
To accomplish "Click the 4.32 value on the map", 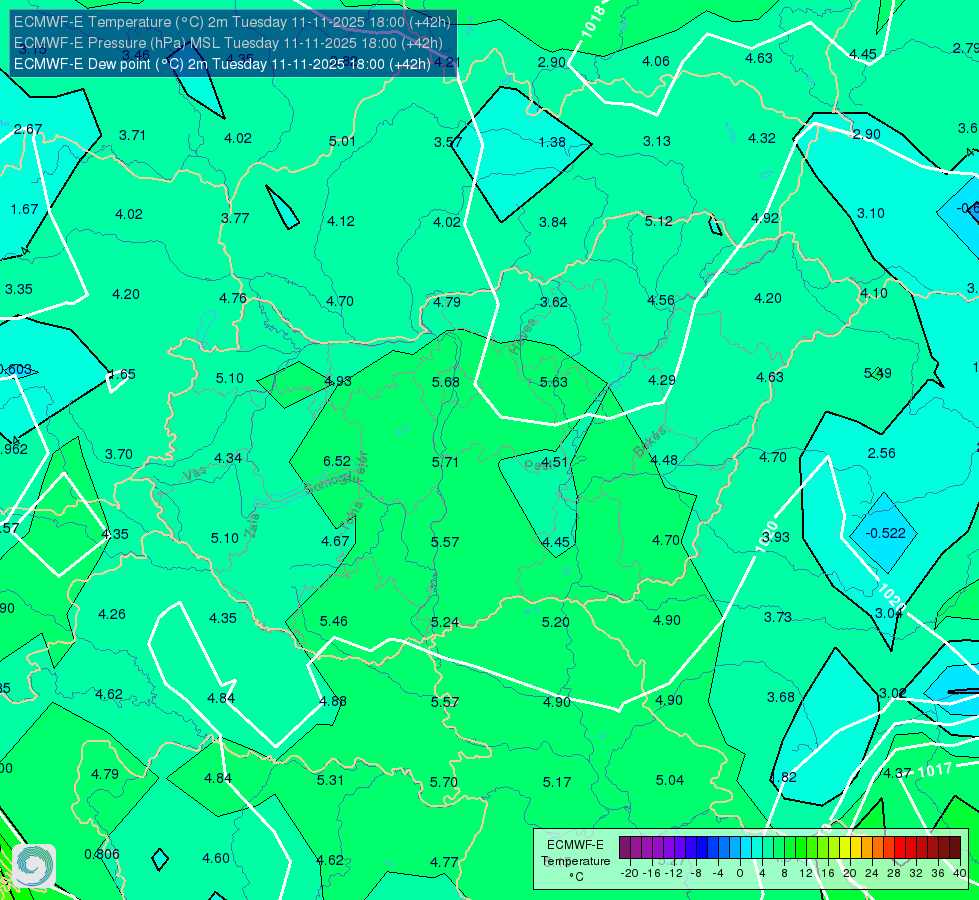I will [762, 138].
